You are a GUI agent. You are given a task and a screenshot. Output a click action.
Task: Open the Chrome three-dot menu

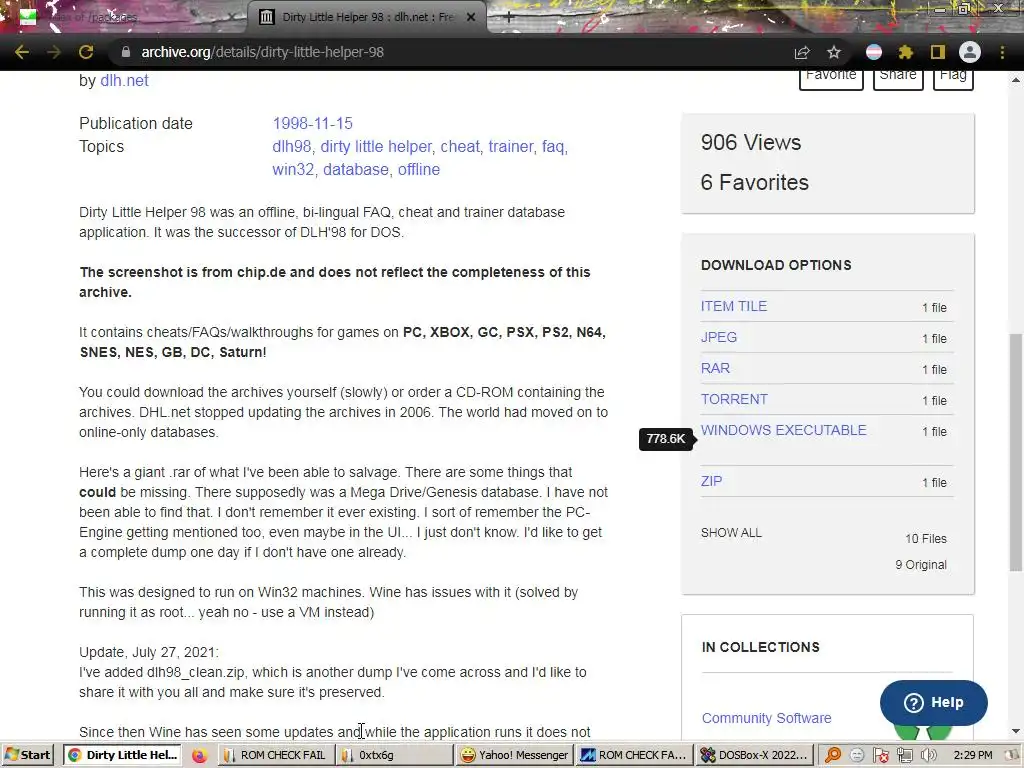[x=1002, y=52]
